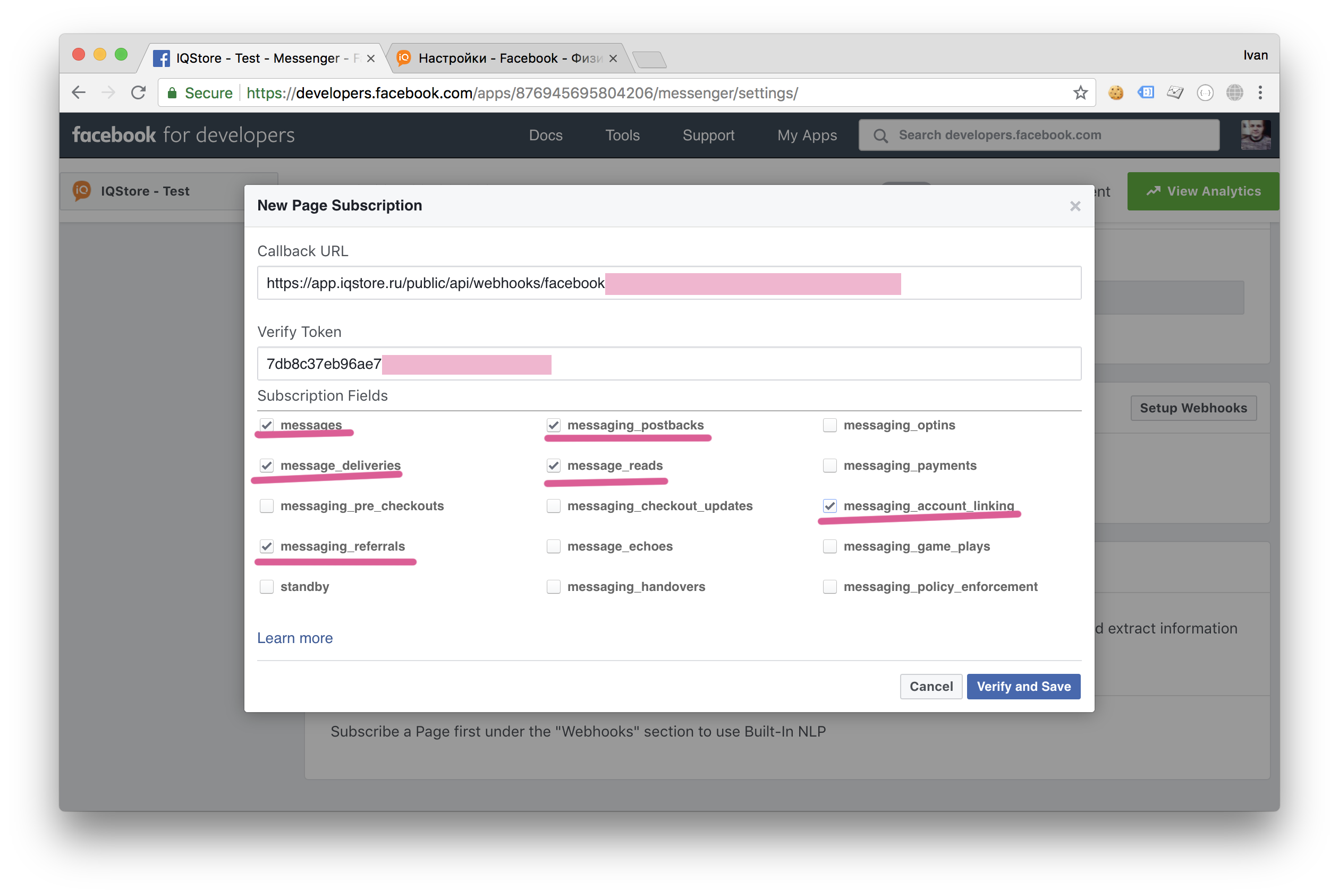Open IQStore - Test app selector
The height and width of the screenshot is (896, 1339).
point(168,191)
